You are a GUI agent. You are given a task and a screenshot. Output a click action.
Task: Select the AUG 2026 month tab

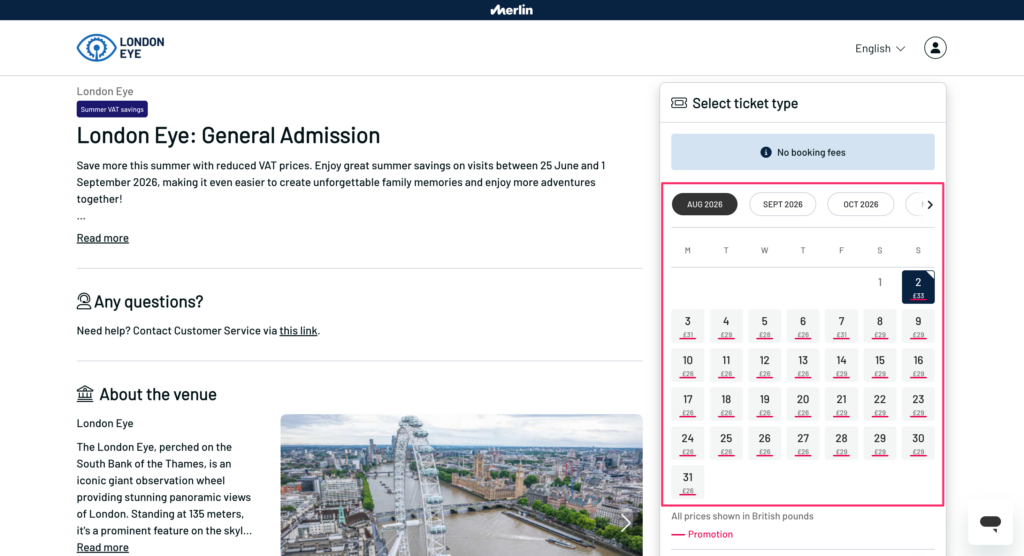[x=705, y=204]
